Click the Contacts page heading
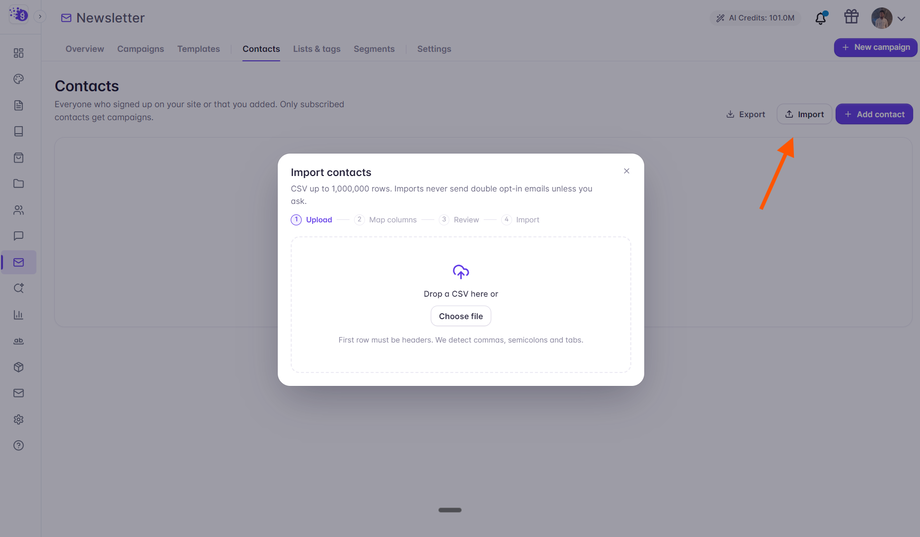This screenshot has width=920, height=537. click(x=87, y=86)
